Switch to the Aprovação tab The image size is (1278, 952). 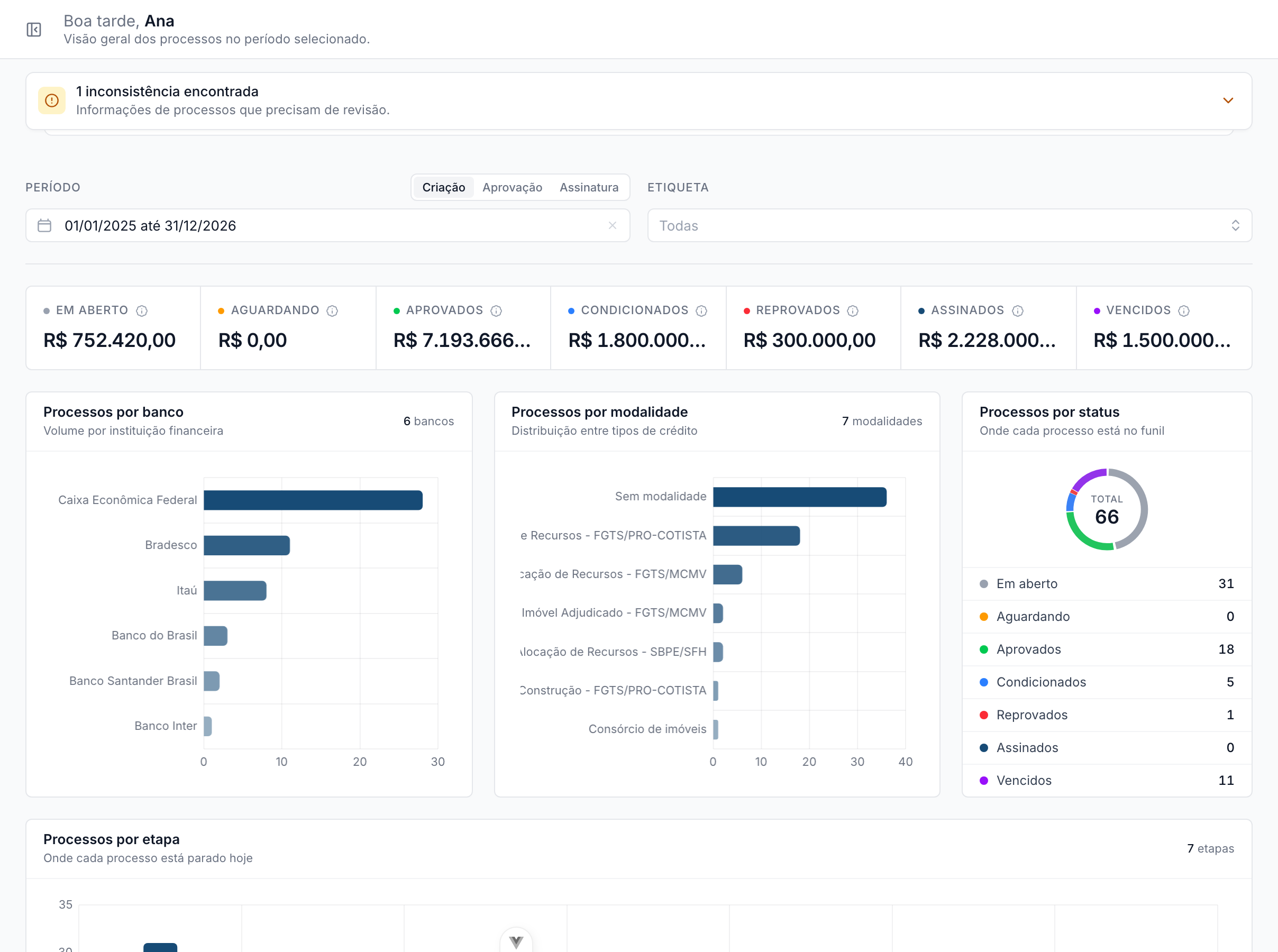512,187
